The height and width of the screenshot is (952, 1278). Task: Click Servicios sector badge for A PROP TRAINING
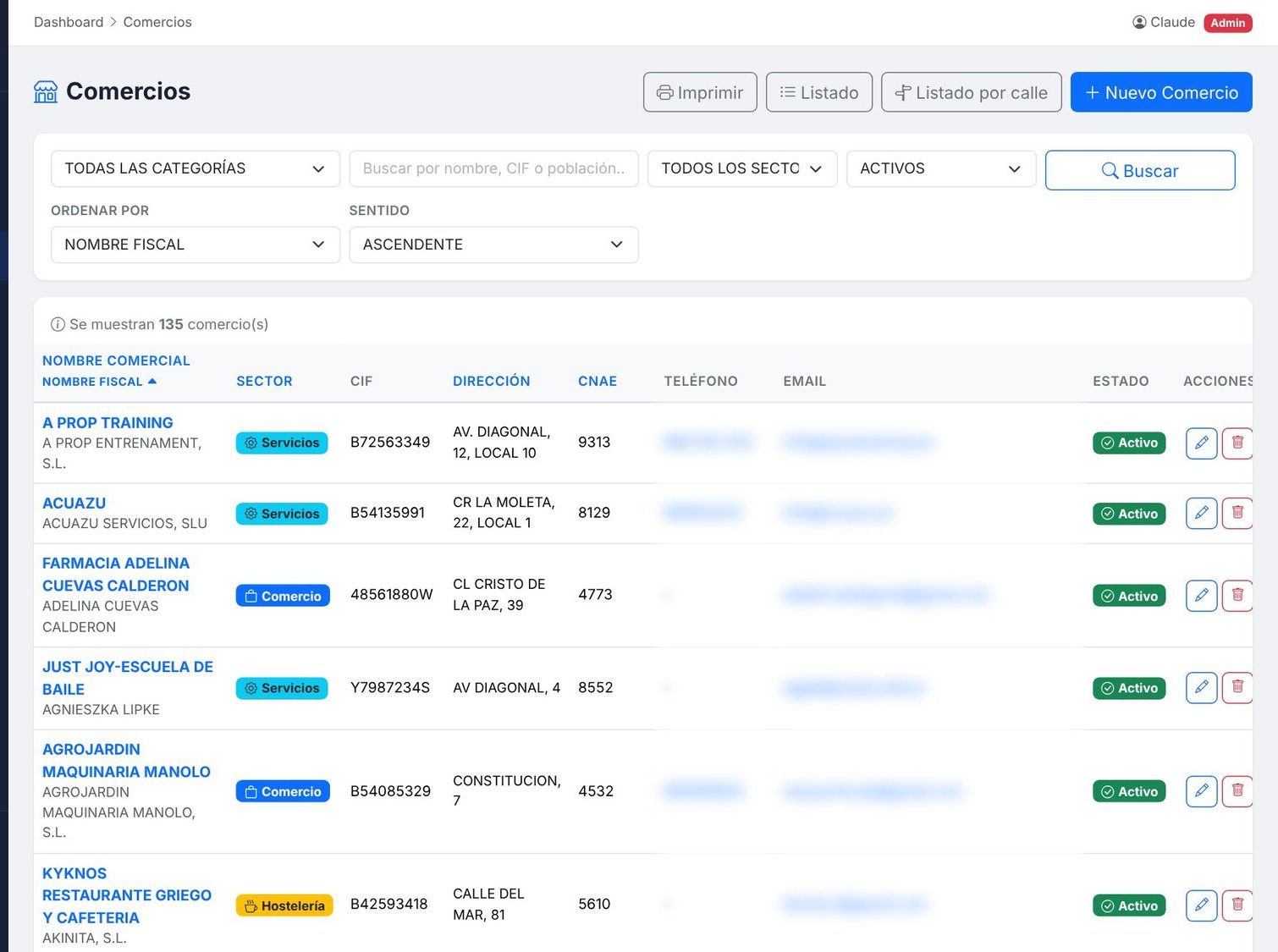coord(282,443)
